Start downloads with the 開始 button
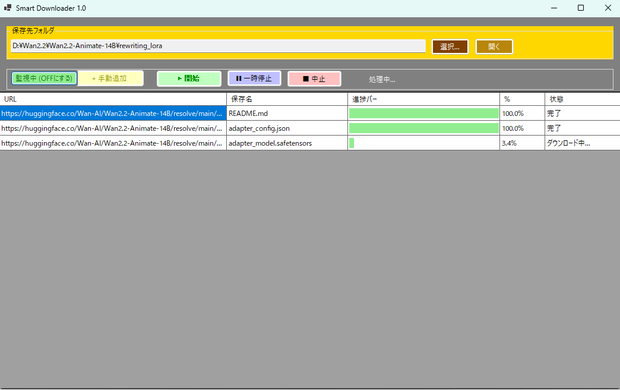Viewport: 620px width, 390px height. click(x=189, y=78)
